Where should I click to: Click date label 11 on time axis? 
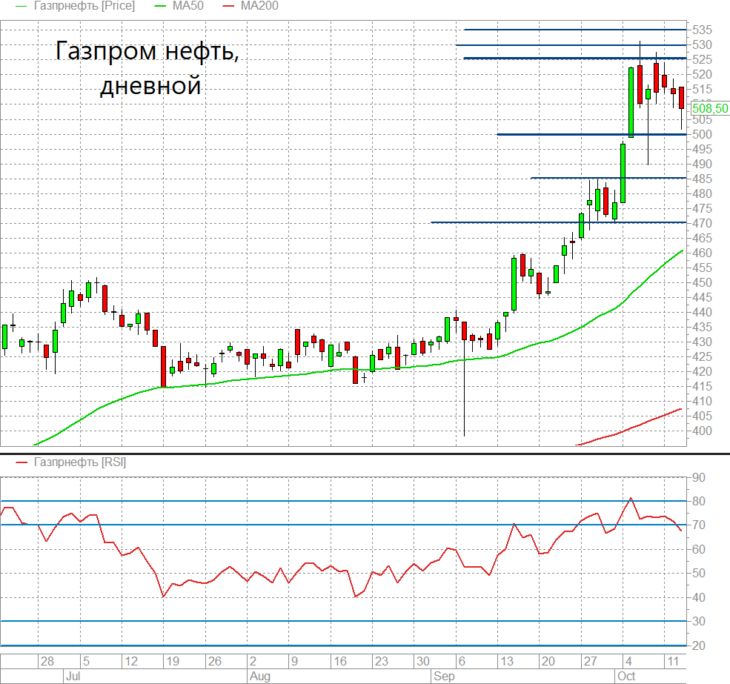tap(673, 661)
